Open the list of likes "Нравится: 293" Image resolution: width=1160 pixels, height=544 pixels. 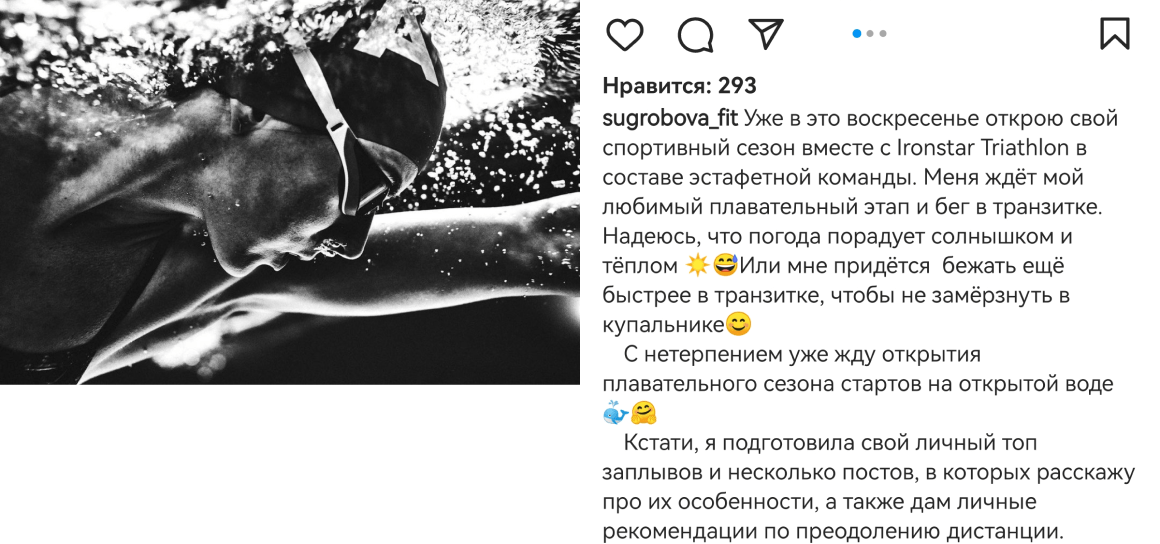(679, 86)
